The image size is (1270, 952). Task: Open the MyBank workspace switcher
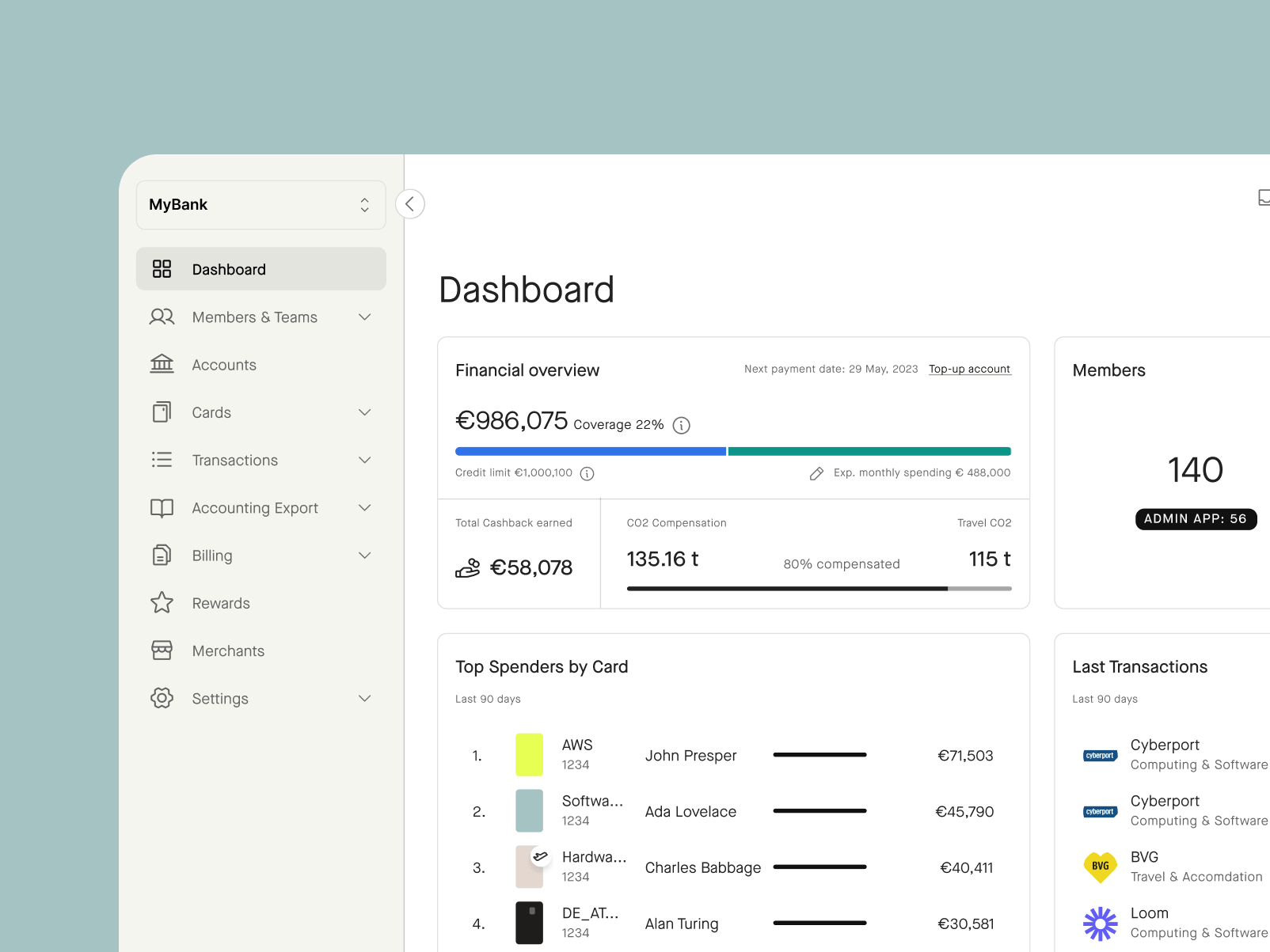(x=260, y=204)
